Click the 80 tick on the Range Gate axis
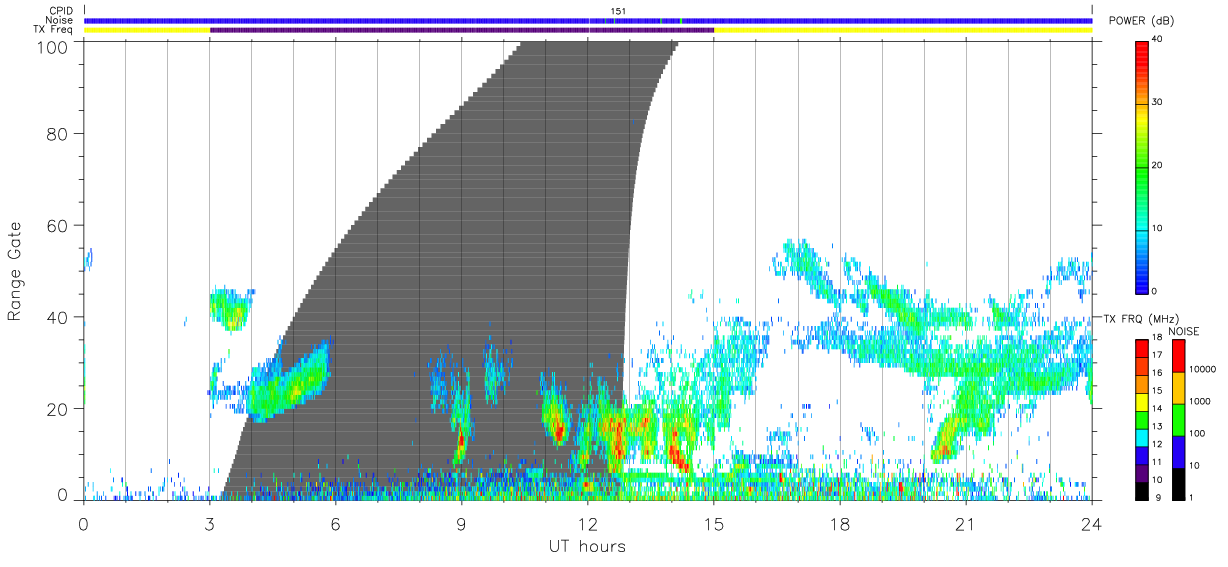Viewport: 1228px width, 567px height. 58,134
